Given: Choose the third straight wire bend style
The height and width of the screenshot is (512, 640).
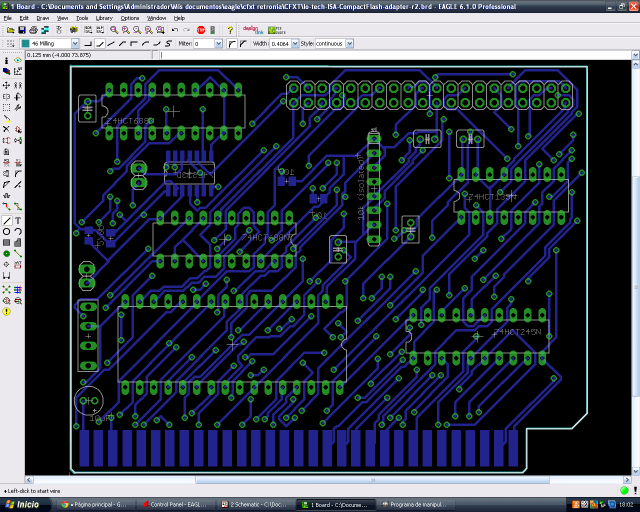Looking at the screenshot, I should (111, 44).
